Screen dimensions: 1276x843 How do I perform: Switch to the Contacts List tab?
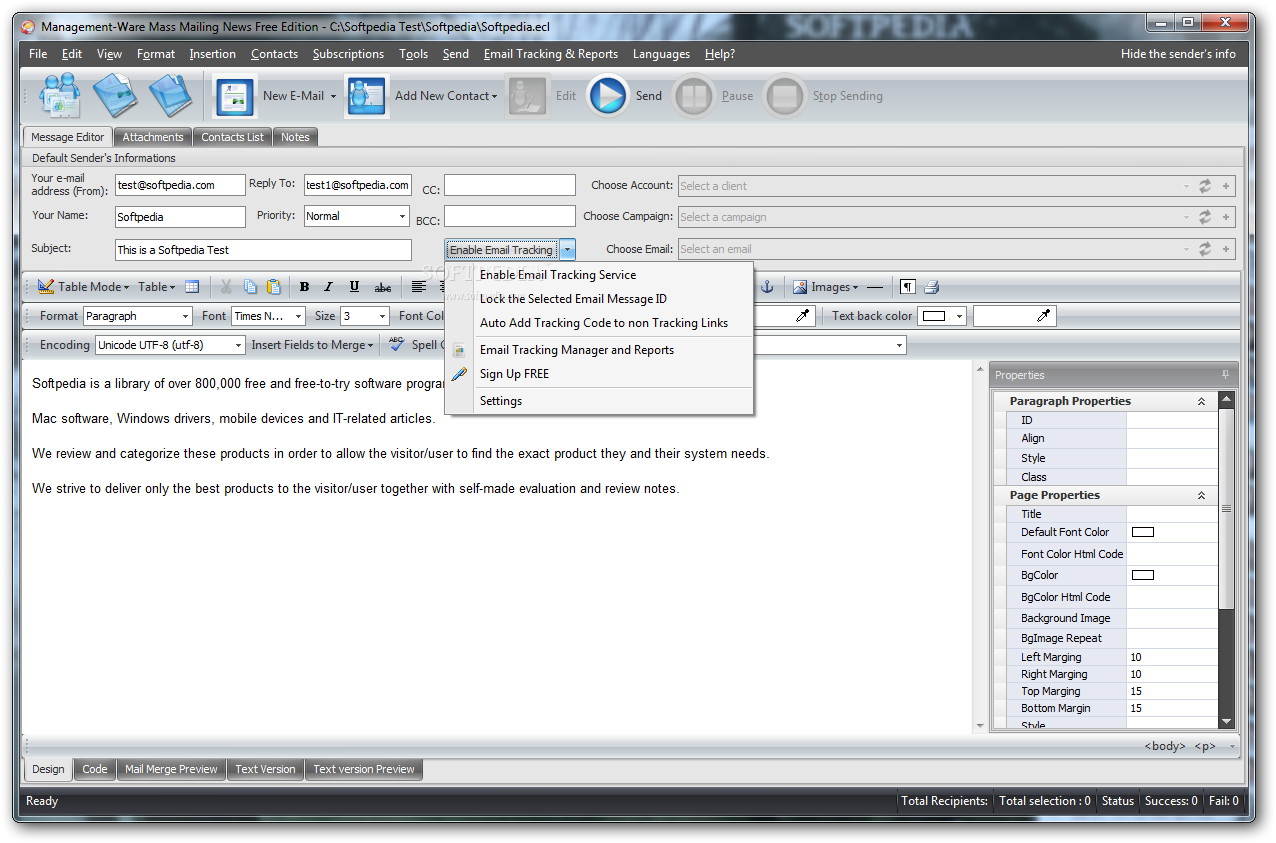(x=233, y=137)
